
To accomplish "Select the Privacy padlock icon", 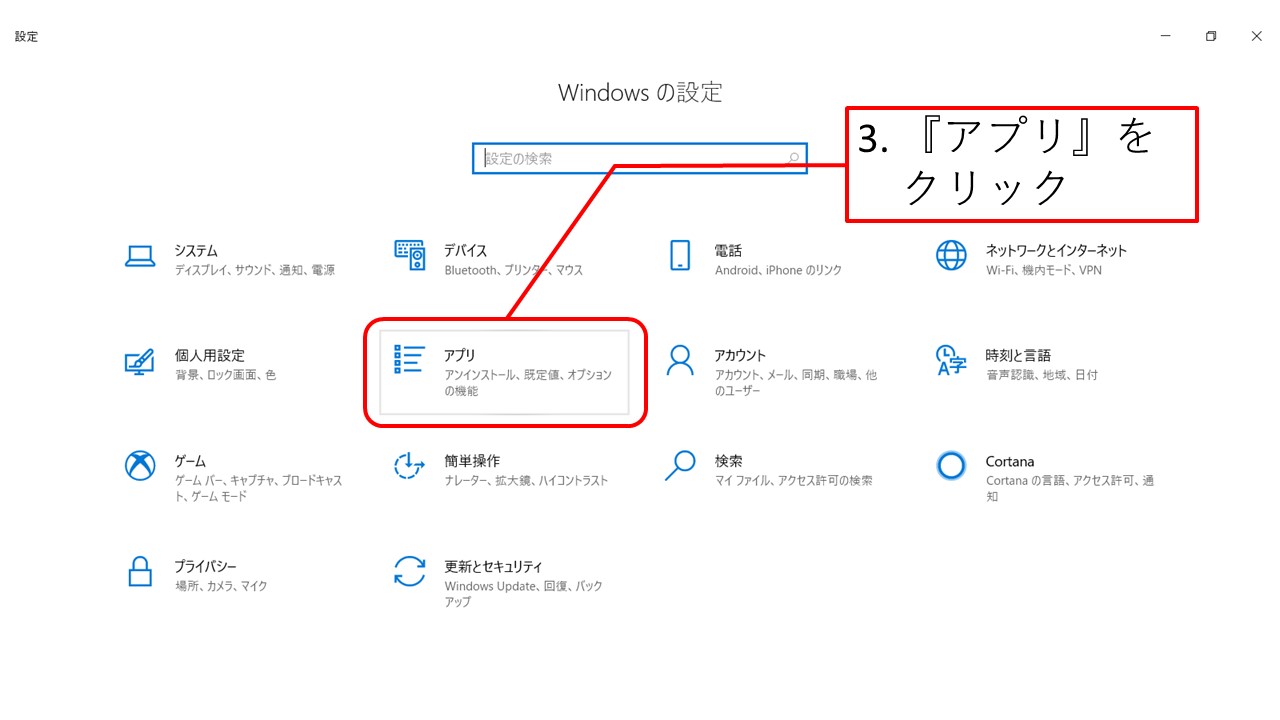I will [140, 572].
